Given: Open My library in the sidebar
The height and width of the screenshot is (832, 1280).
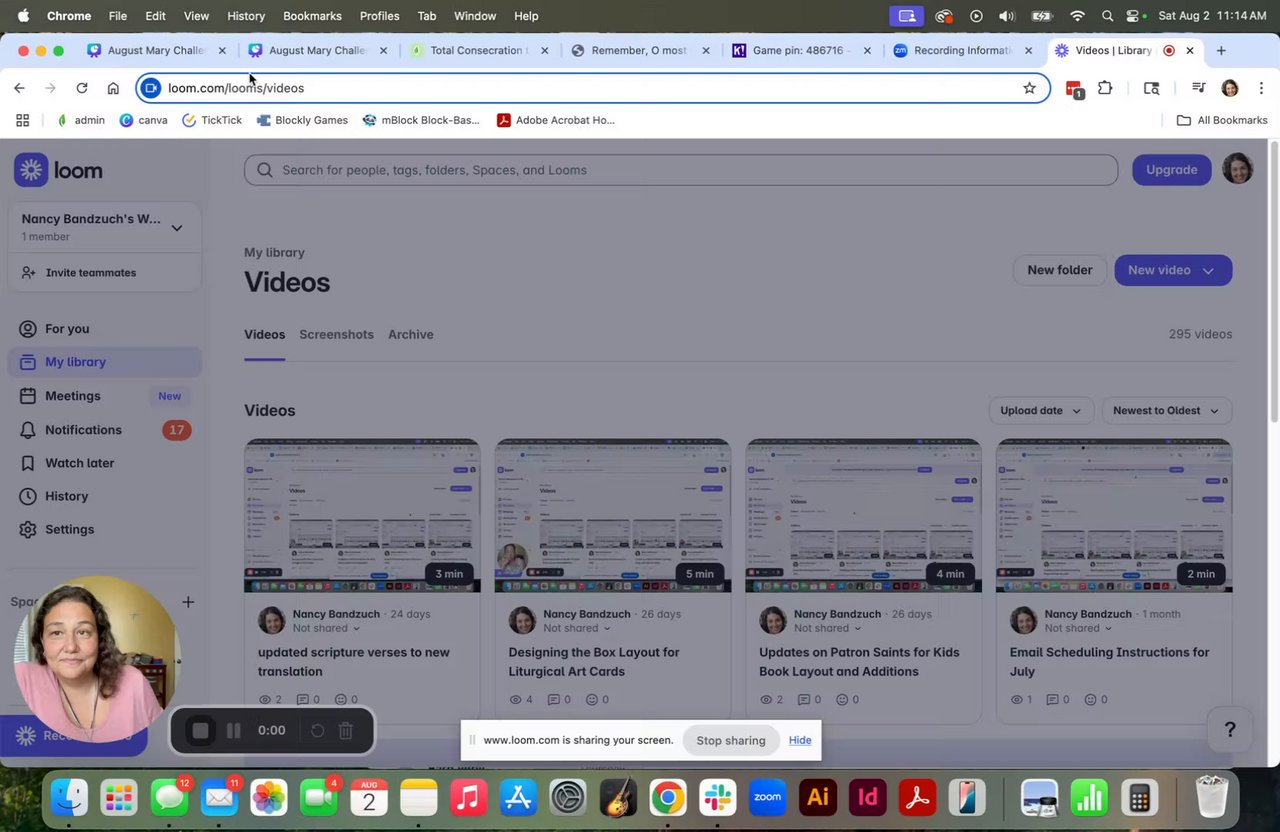Looking at the screenshot, I should click(105, 362).
